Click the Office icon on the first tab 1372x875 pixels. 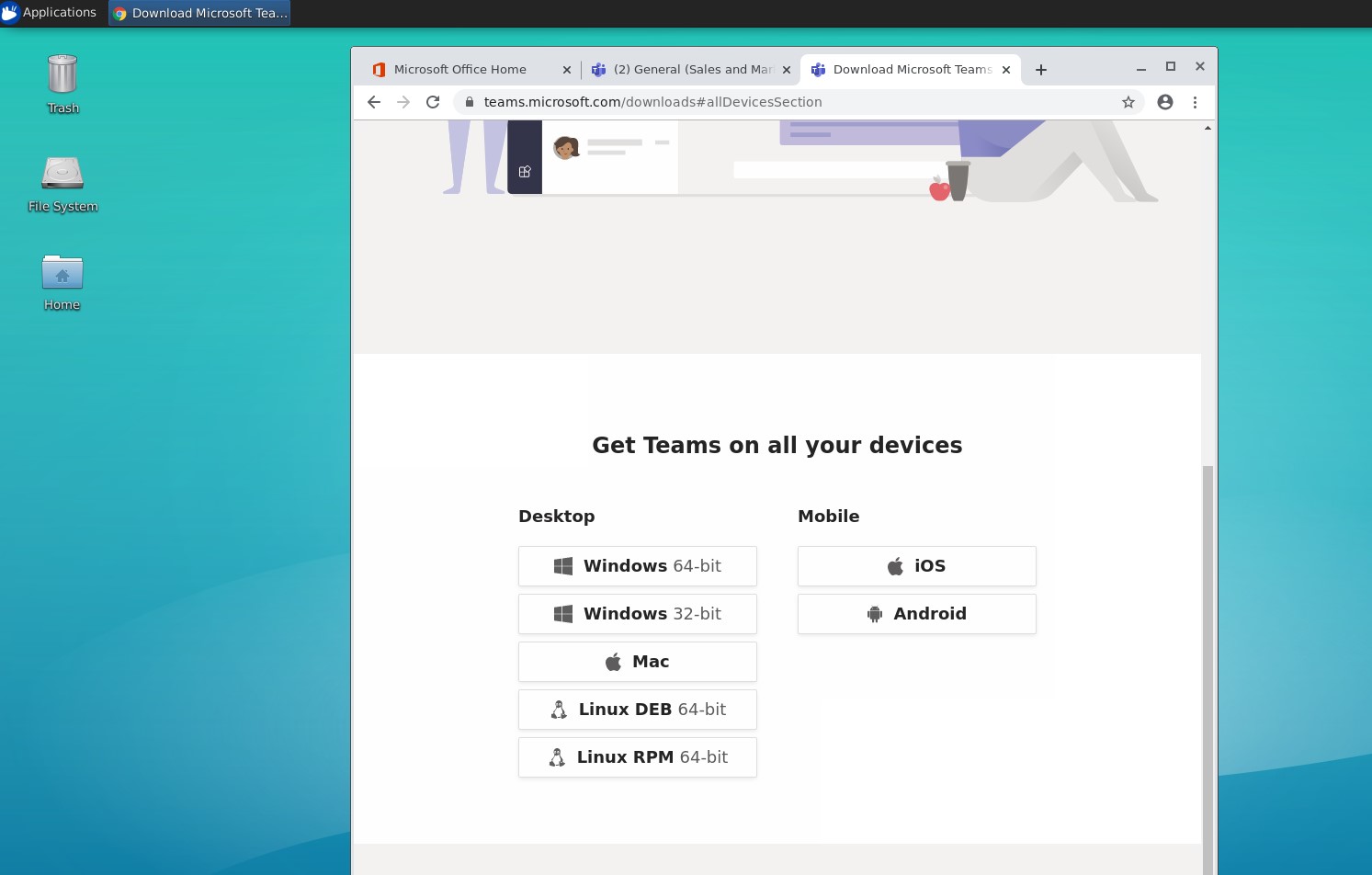coord(378,69)
